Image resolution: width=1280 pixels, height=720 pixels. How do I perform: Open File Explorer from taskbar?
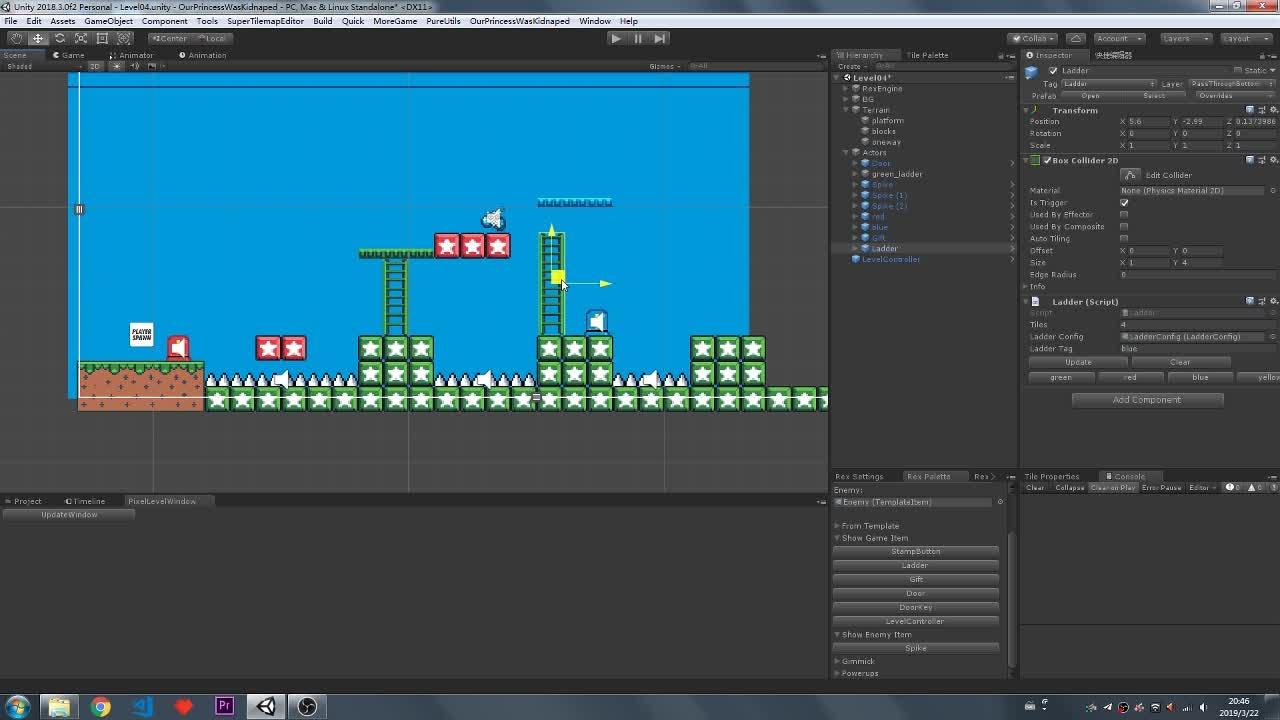click(59, 707)
